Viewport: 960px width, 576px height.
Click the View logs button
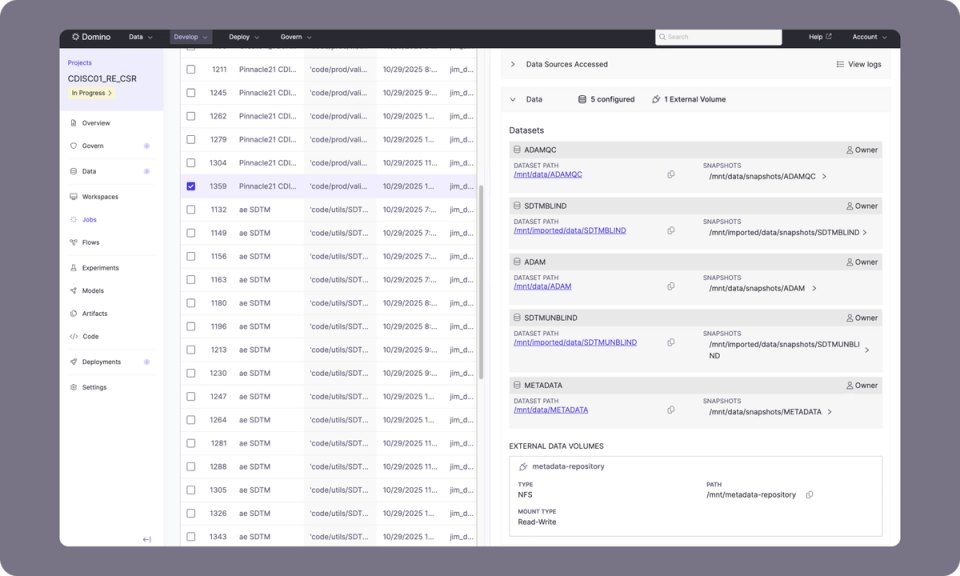[x=857, y=63]
